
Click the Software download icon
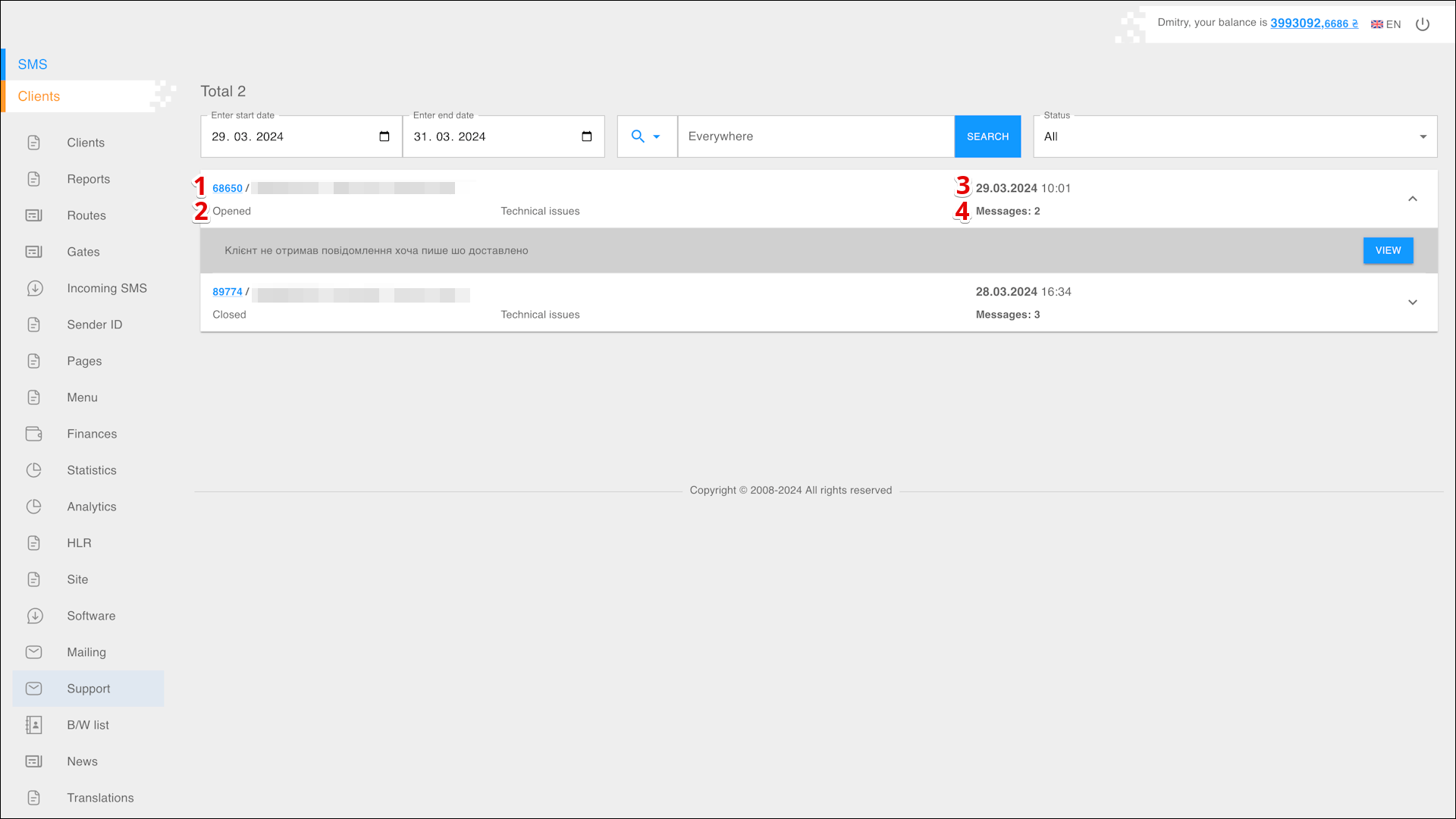coord(34,616)
